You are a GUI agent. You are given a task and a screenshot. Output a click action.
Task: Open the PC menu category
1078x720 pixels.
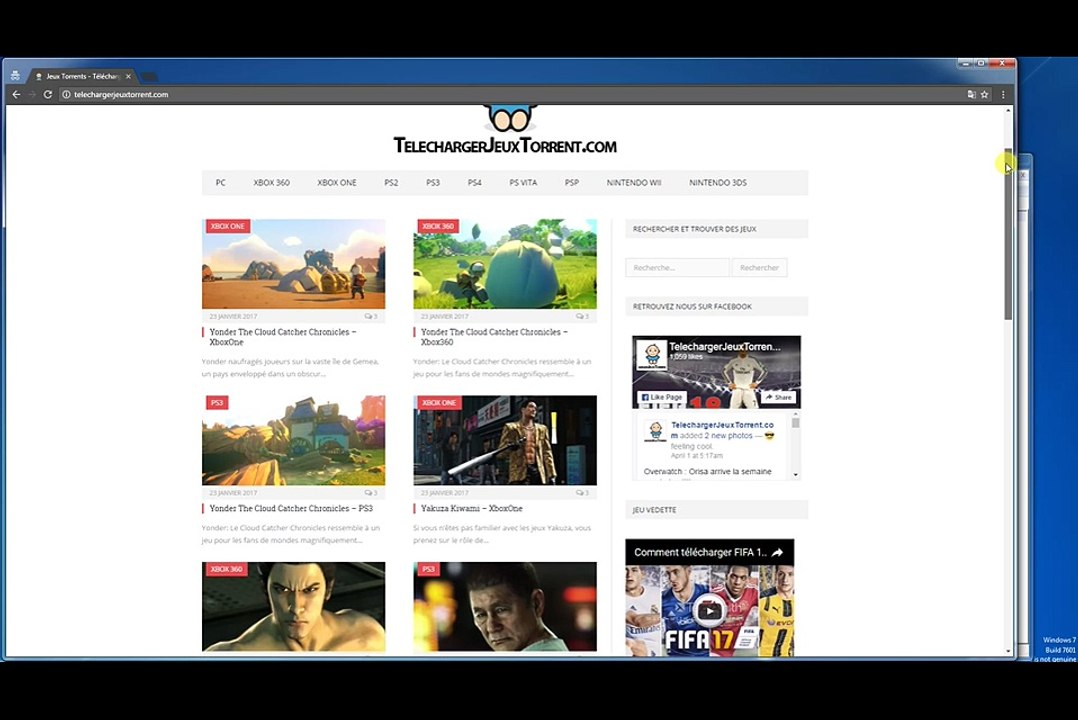221,183
